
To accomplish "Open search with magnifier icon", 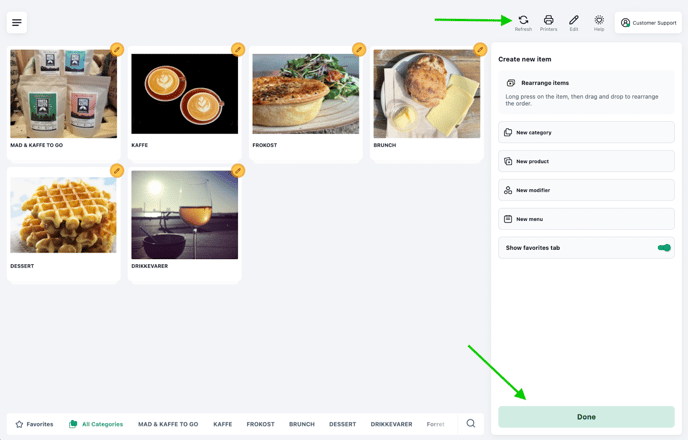I will point(471,424).
